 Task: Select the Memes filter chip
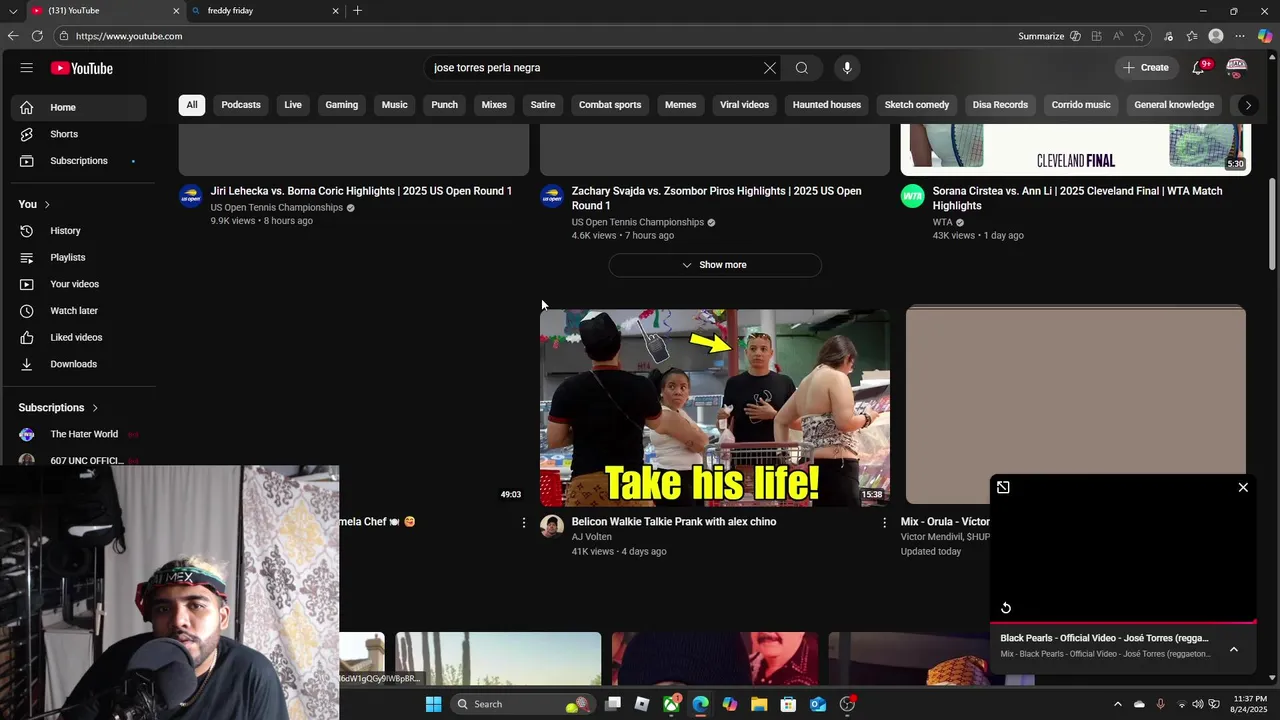680,105
